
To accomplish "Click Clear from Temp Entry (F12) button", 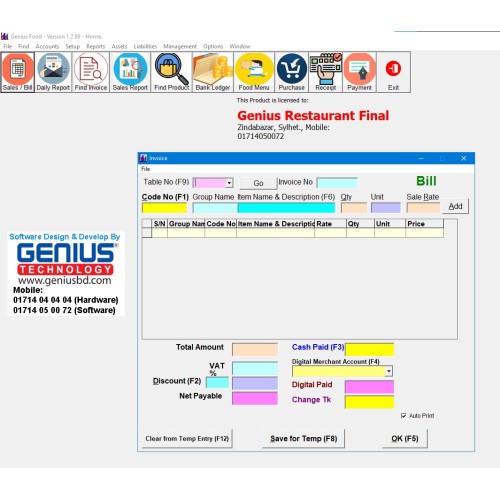I will 187,439.
